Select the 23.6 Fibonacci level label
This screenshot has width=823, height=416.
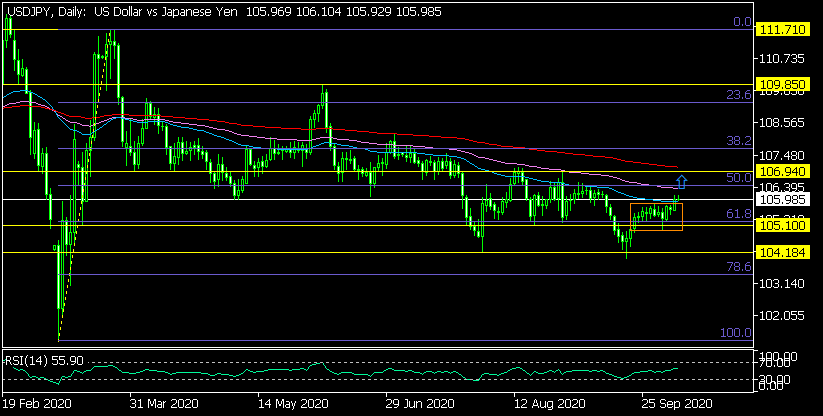[x=739, y=95]
